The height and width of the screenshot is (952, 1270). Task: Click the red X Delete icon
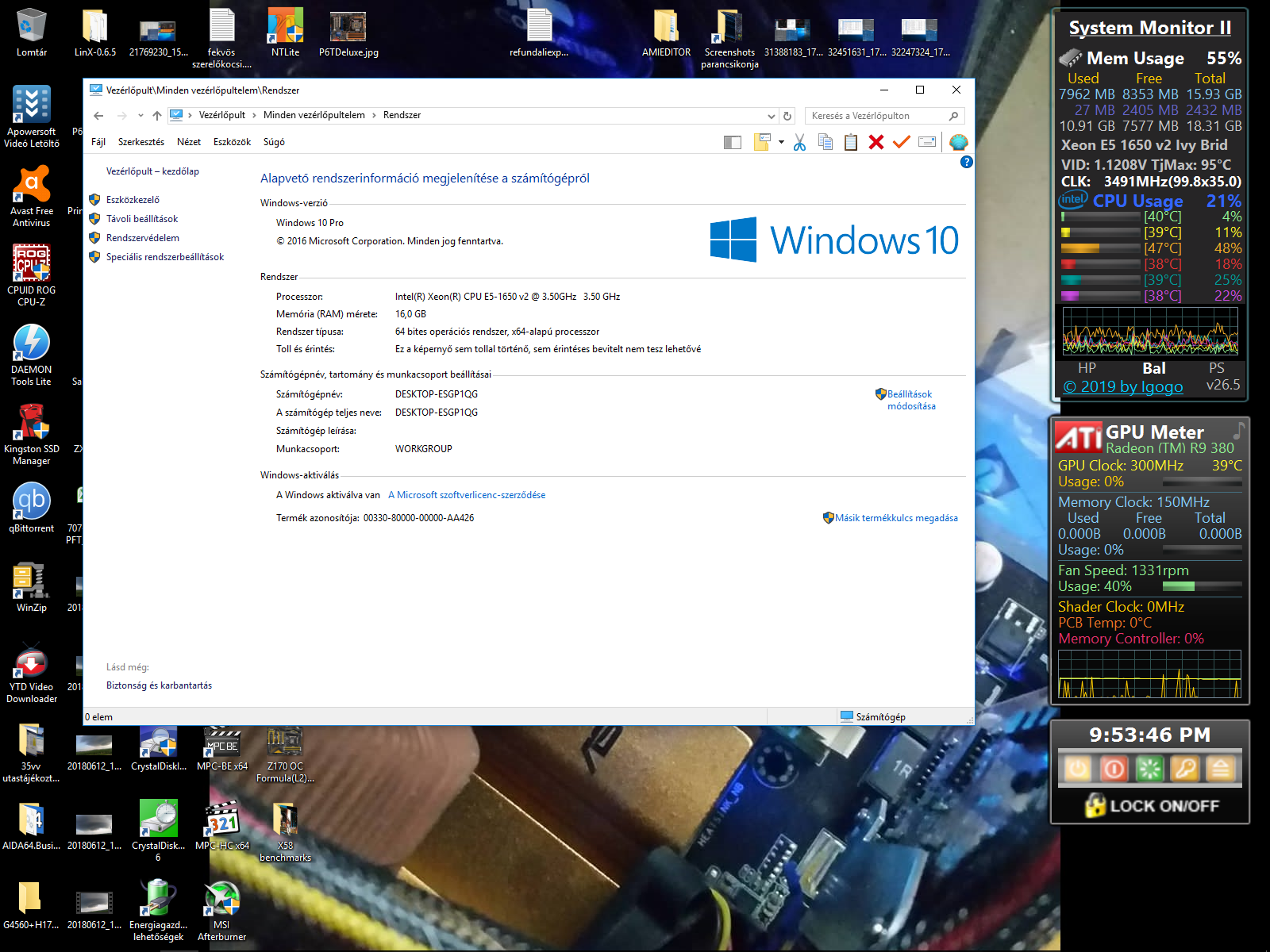click(x=876, y=142)
